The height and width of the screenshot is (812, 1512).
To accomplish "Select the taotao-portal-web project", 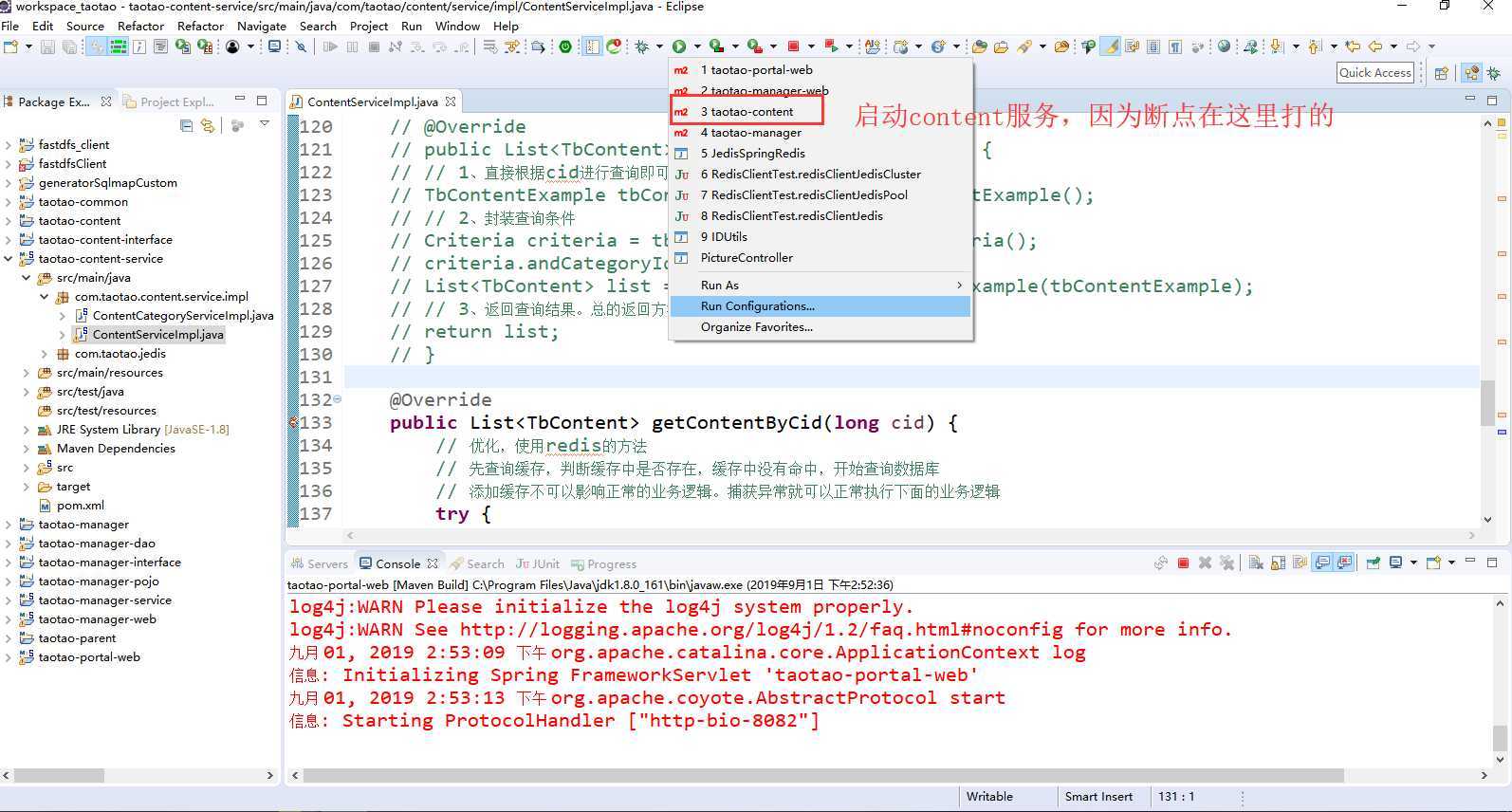I will pos(89,657).
